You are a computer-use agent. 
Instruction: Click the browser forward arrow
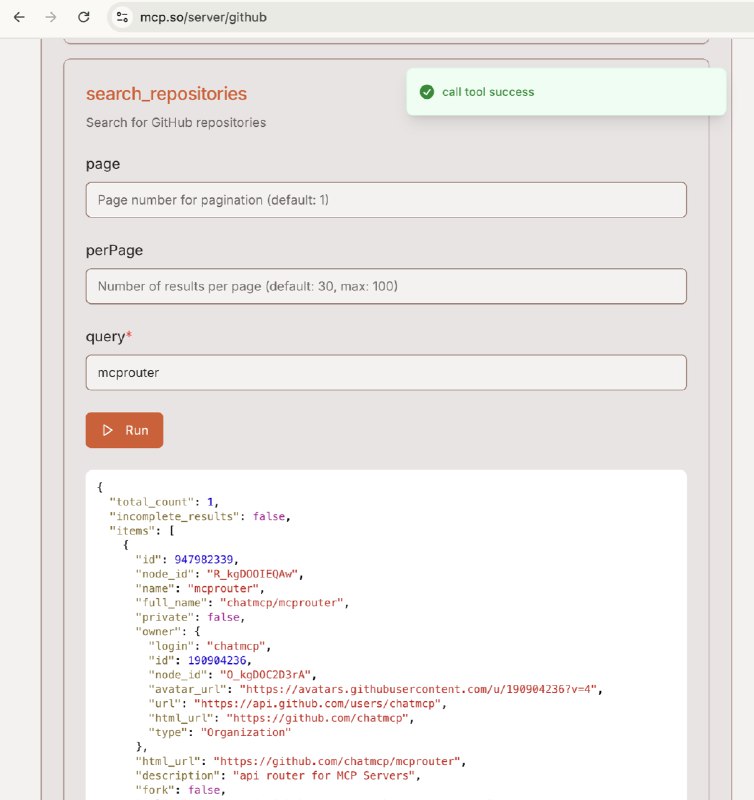pyautogui.click(x=51, y=17)
